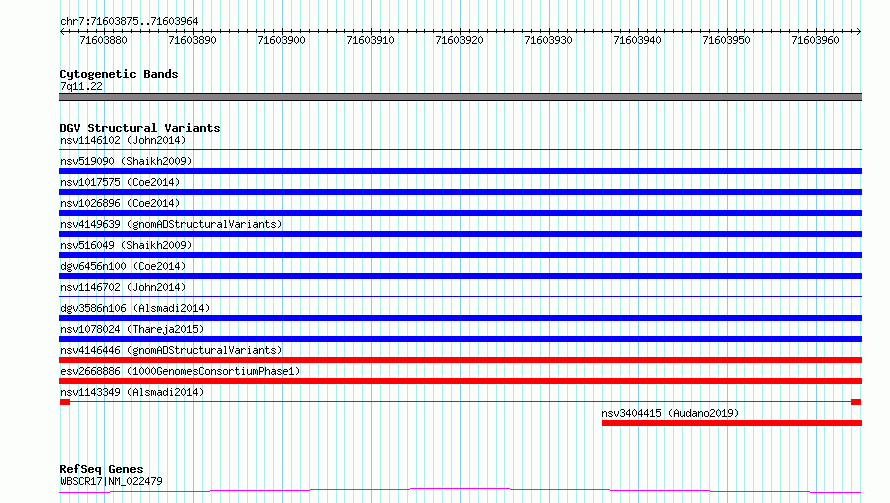Click the red bar of nsv4146446
The height and width of the screenshot is (503, 890).
click(x=460, y=360)
